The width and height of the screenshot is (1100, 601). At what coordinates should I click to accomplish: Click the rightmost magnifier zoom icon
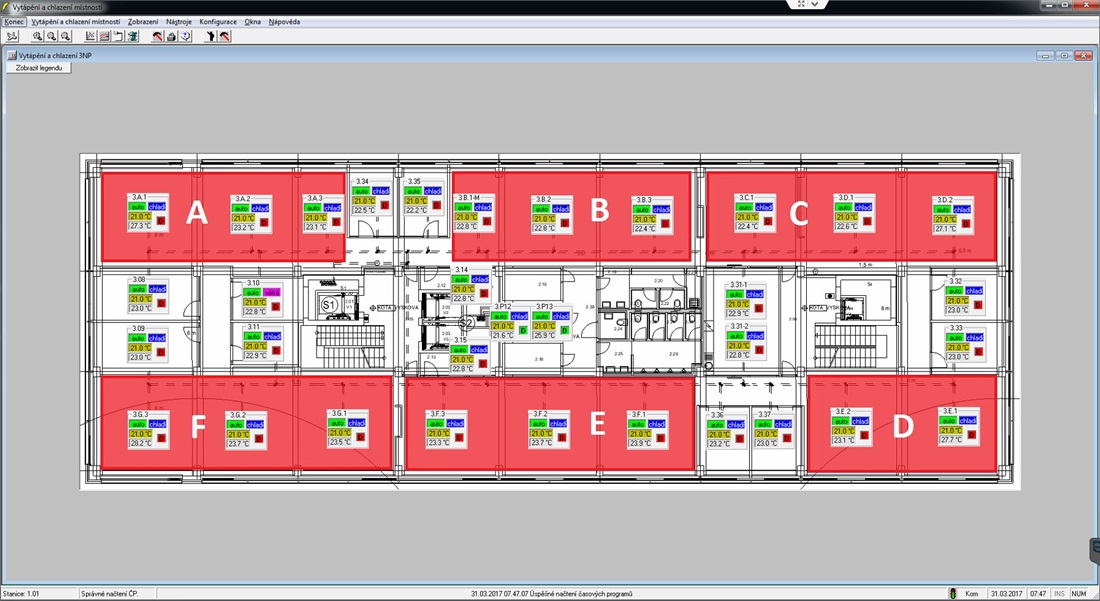[66, 36]
